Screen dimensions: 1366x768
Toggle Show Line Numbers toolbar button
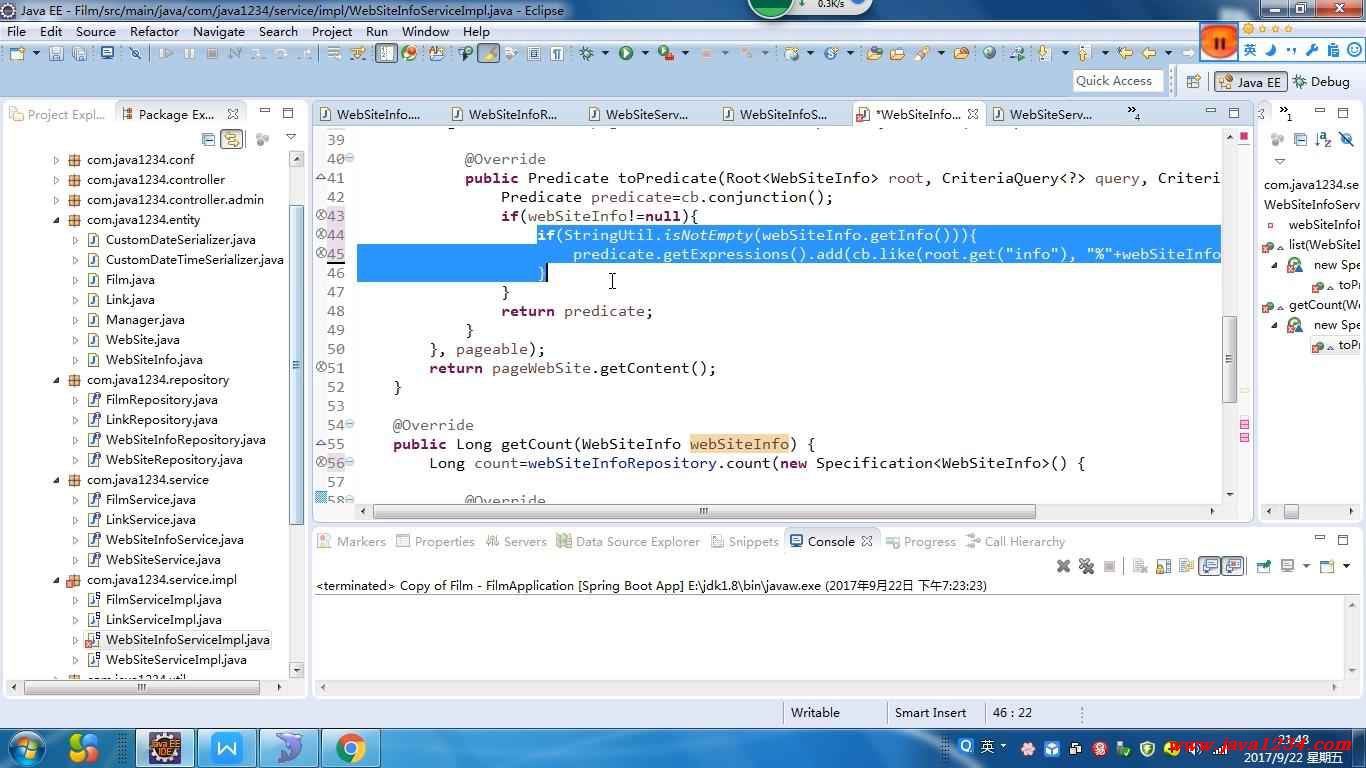coord(386,53)
